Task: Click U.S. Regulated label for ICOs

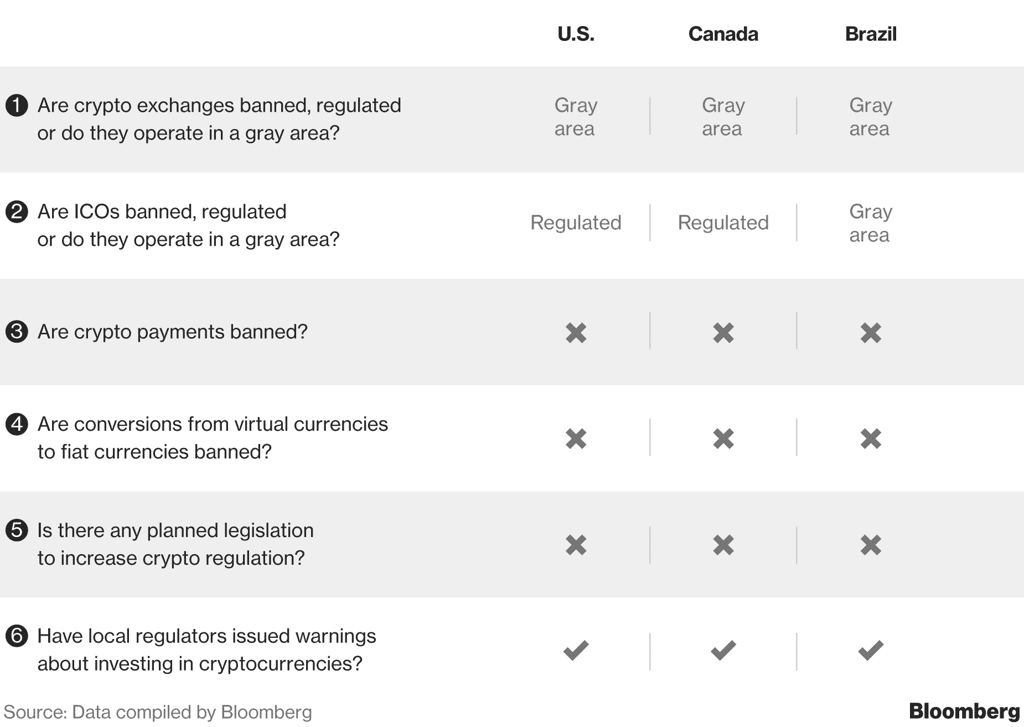Action: pyautogui.click(x=576, y=223)
